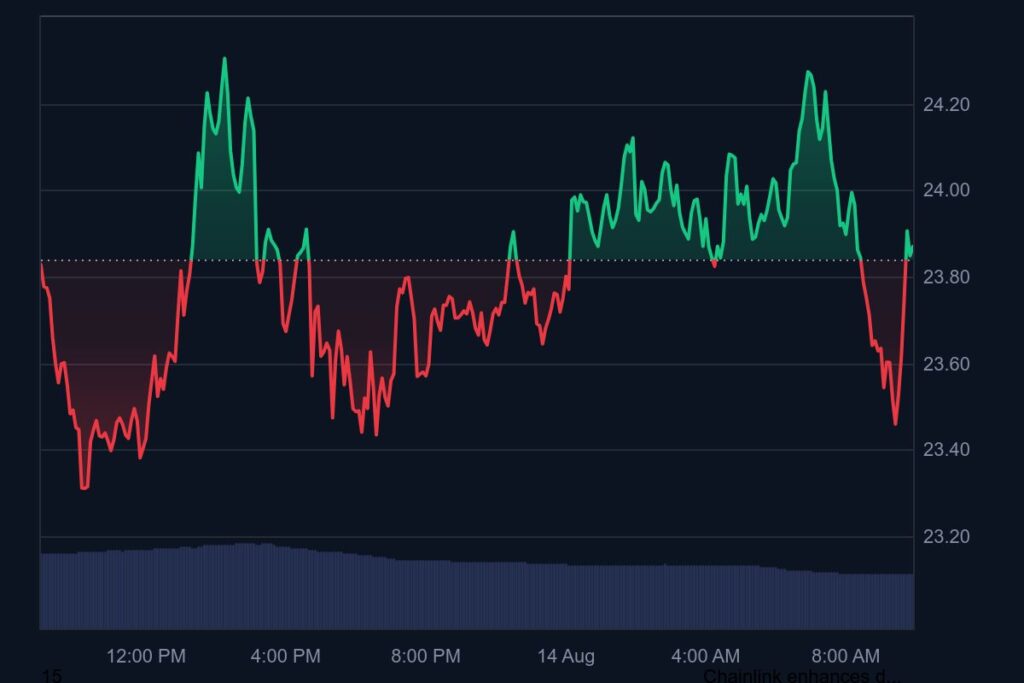Viewport: 1024px width, 683px height.
Task: Click the 12:00 PM time label
Action: (146, 656)
